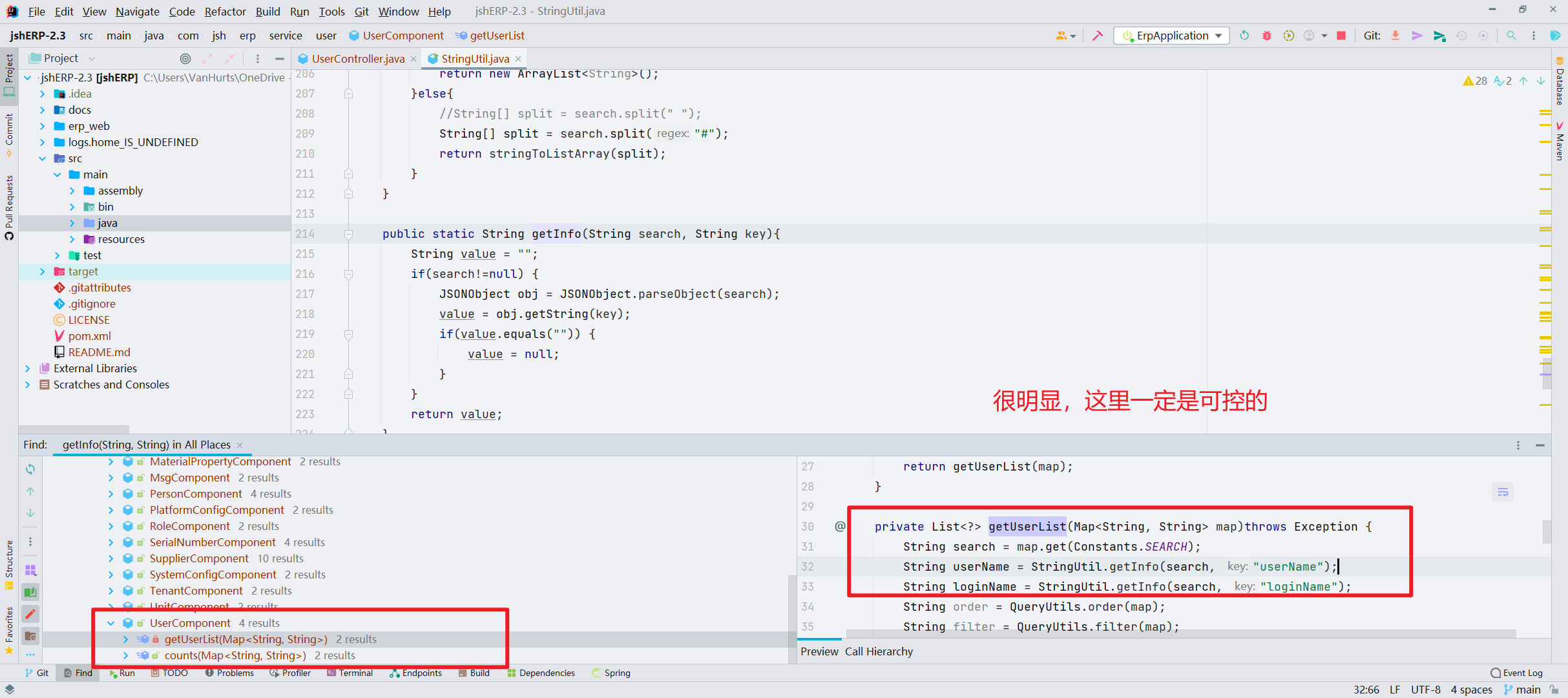Push commits using the Git push icon

click(1417, 36)
